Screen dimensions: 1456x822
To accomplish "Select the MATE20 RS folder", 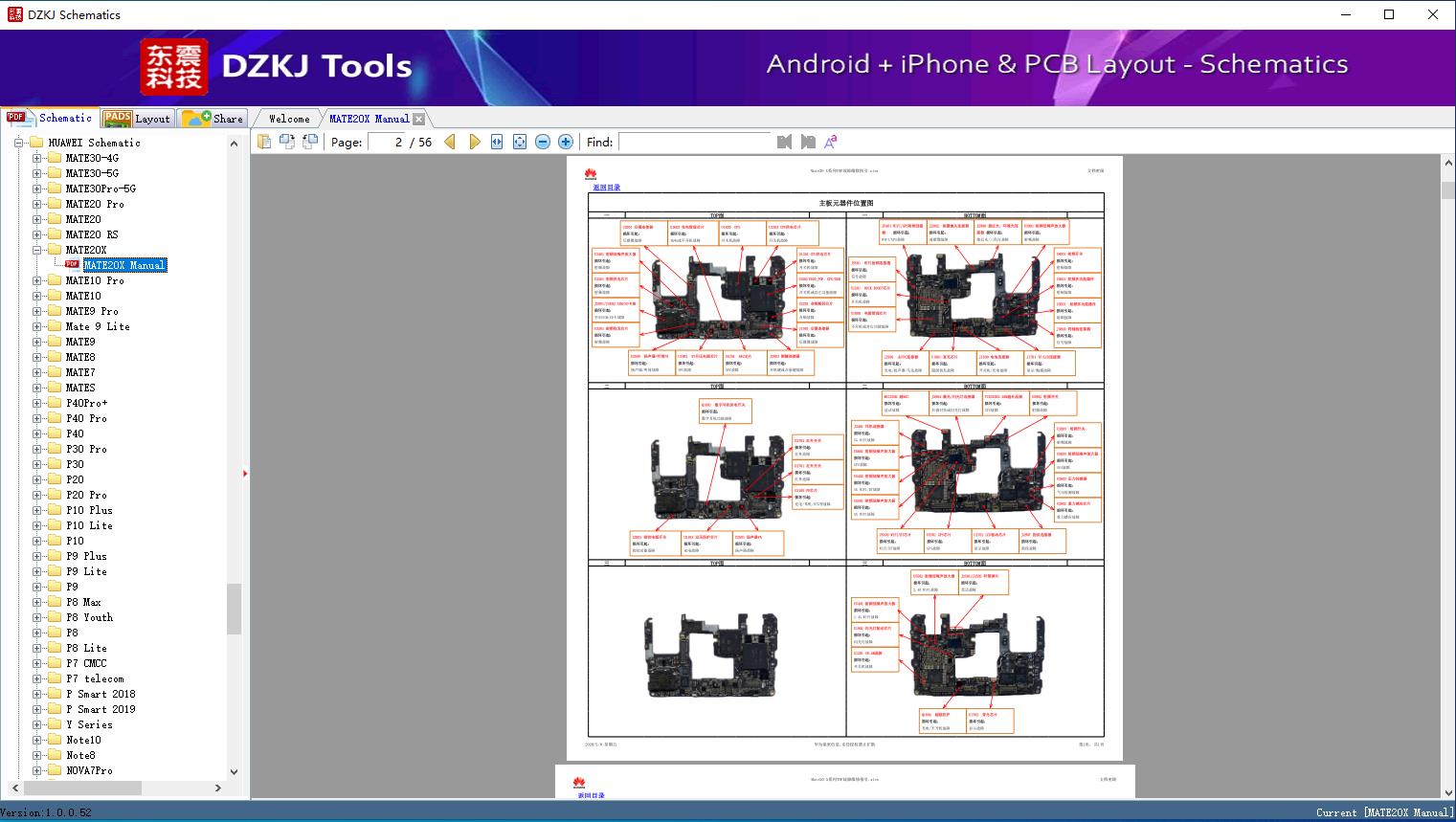I will coord(92,234).
